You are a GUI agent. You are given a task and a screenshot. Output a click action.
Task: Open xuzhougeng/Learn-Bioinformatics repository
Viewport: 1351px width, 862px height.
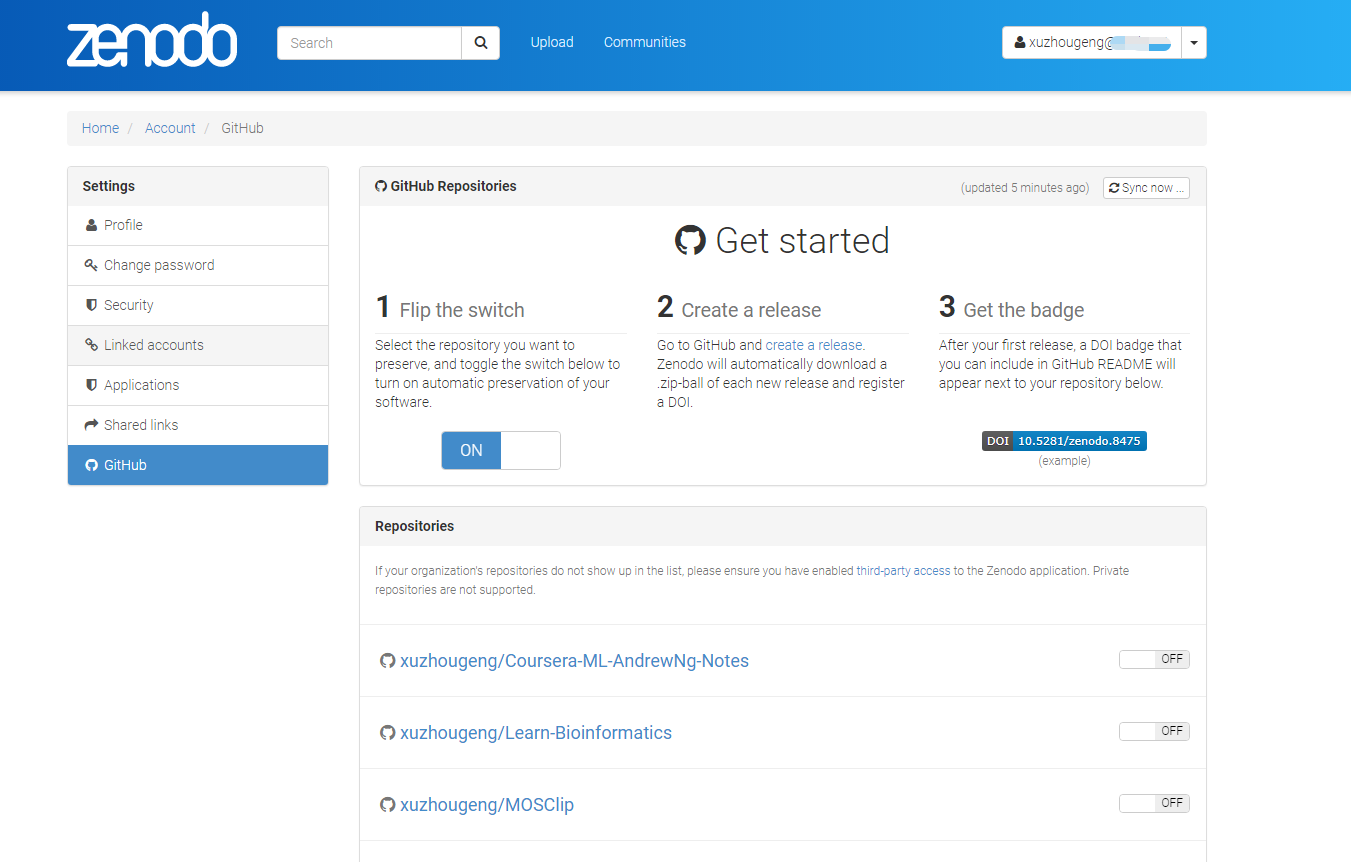click(x=536, y=733)
